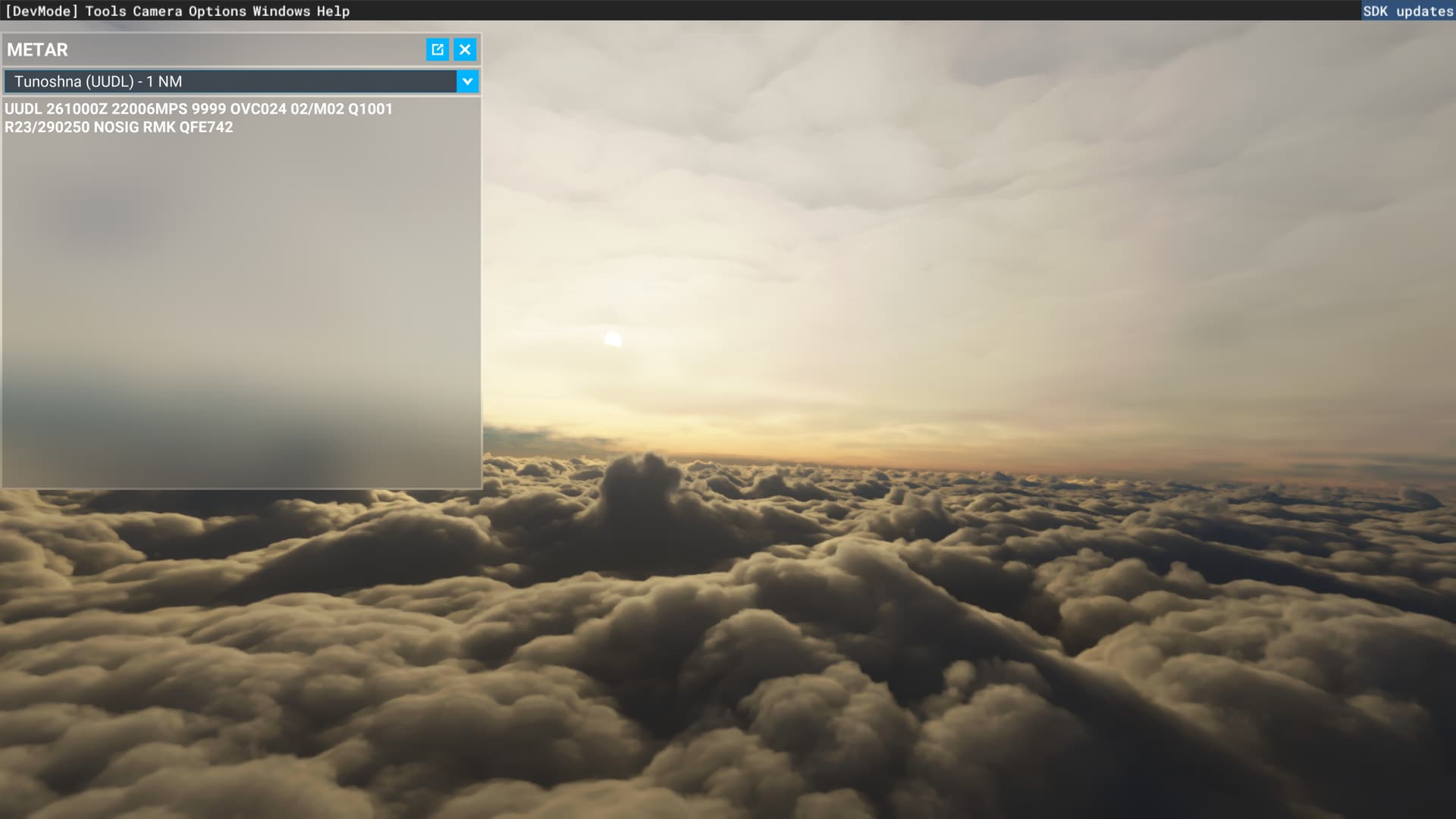Screen dimensions: 1456x819
Task: Open the Camera menu
Action: [157, 11]
